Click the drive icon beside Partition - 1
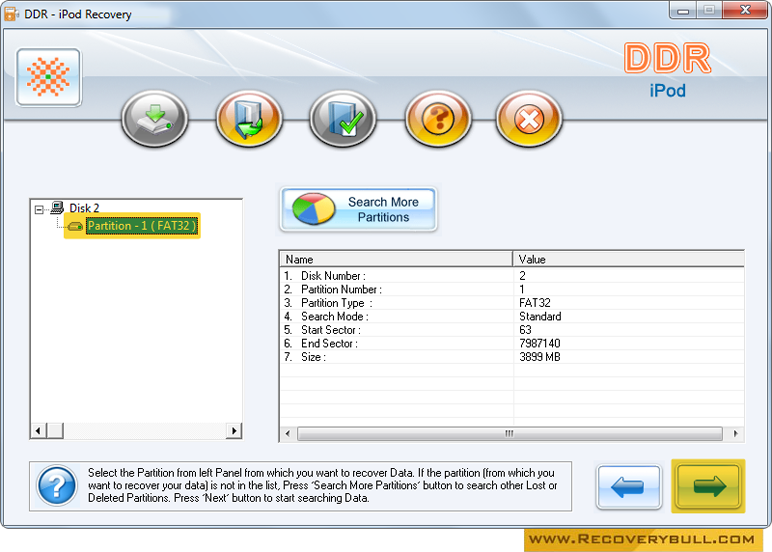The image size is (772, 552). click(75, 226)
